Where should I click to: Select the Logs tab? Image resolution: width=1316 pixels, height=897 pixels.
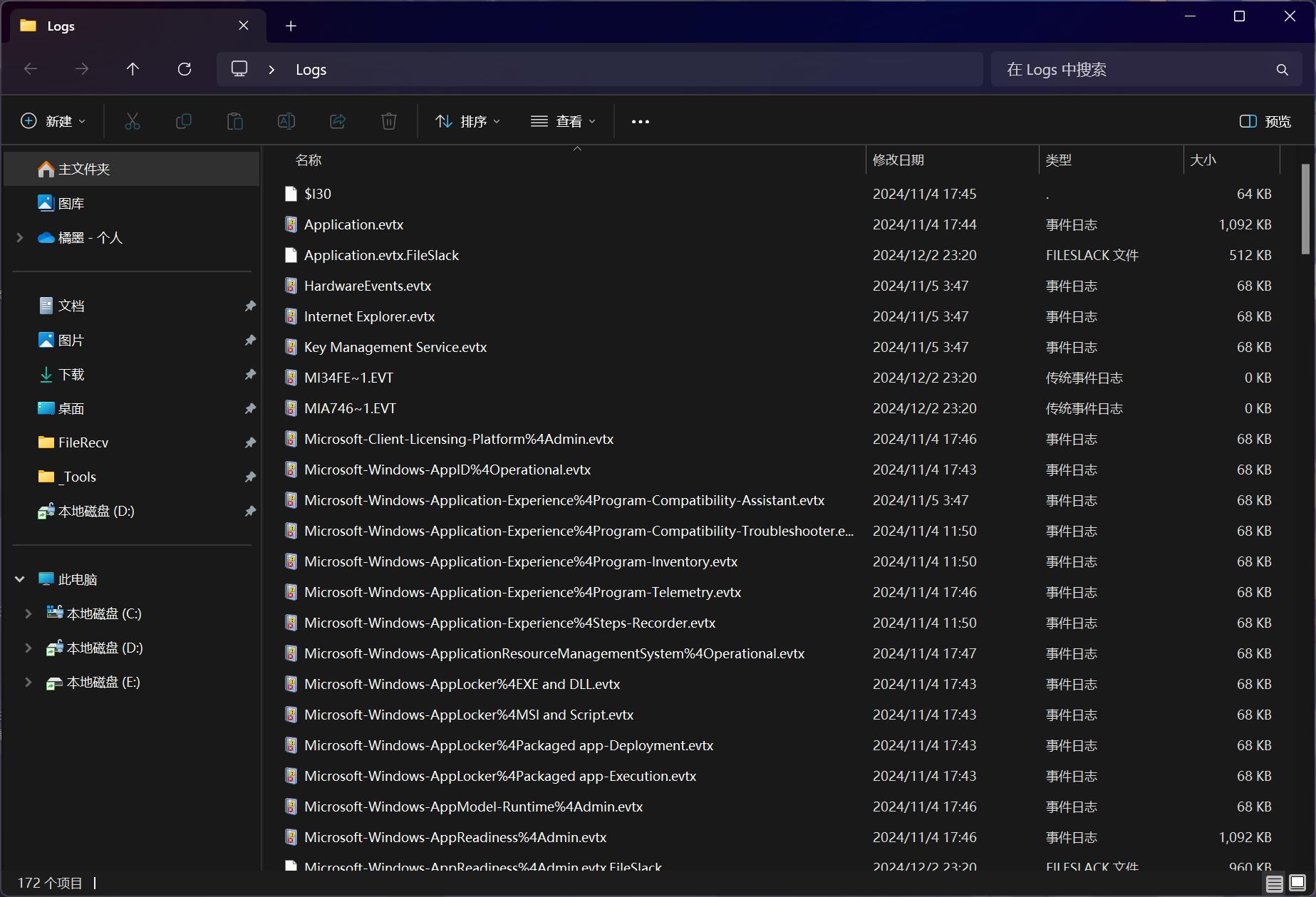pos(138,26)
